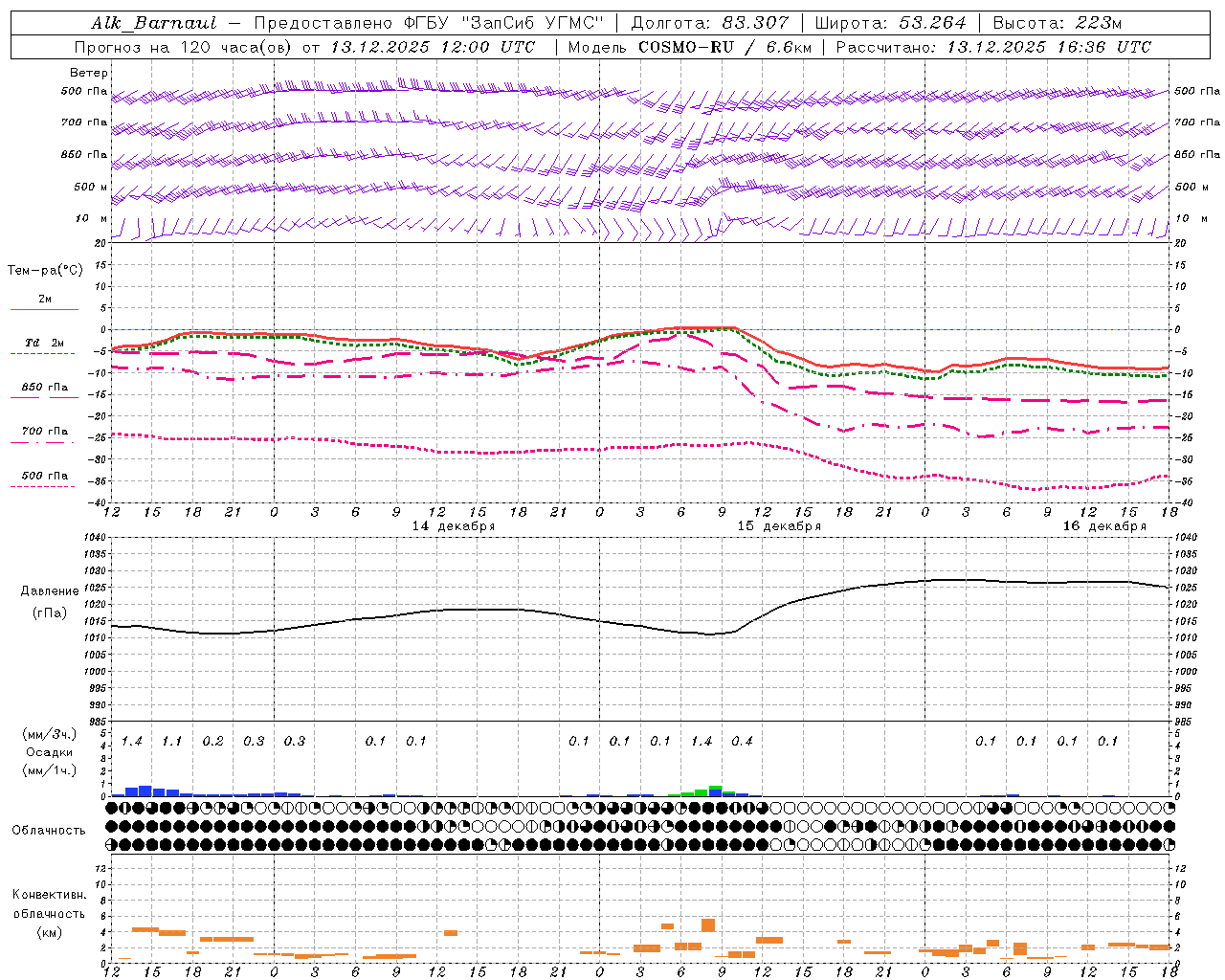Click the (мм/1ч.) precipitation unit label
Screen dimensions: 1225x980
click(x=50, y=770)
